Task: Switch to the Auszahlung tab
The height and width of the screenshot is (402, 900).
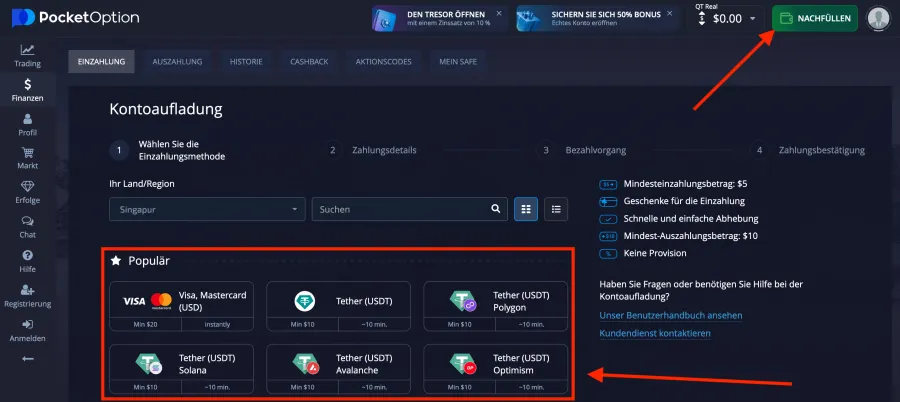Action: (x=177, y=61)
